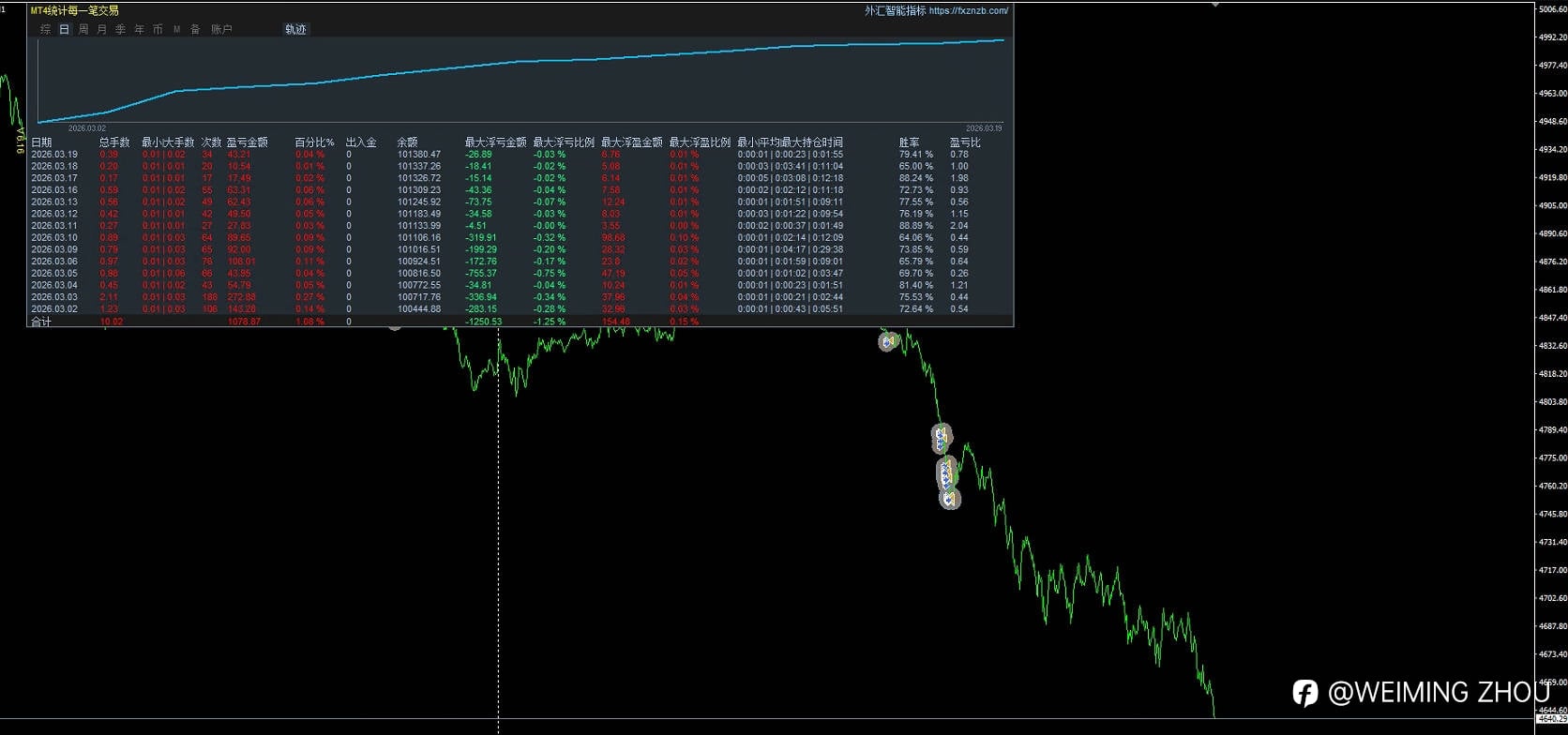The width and height of the screenshot is (1568, 735).
Task: Select the 2026.03.10 date row
Action: tap(54, 238)
